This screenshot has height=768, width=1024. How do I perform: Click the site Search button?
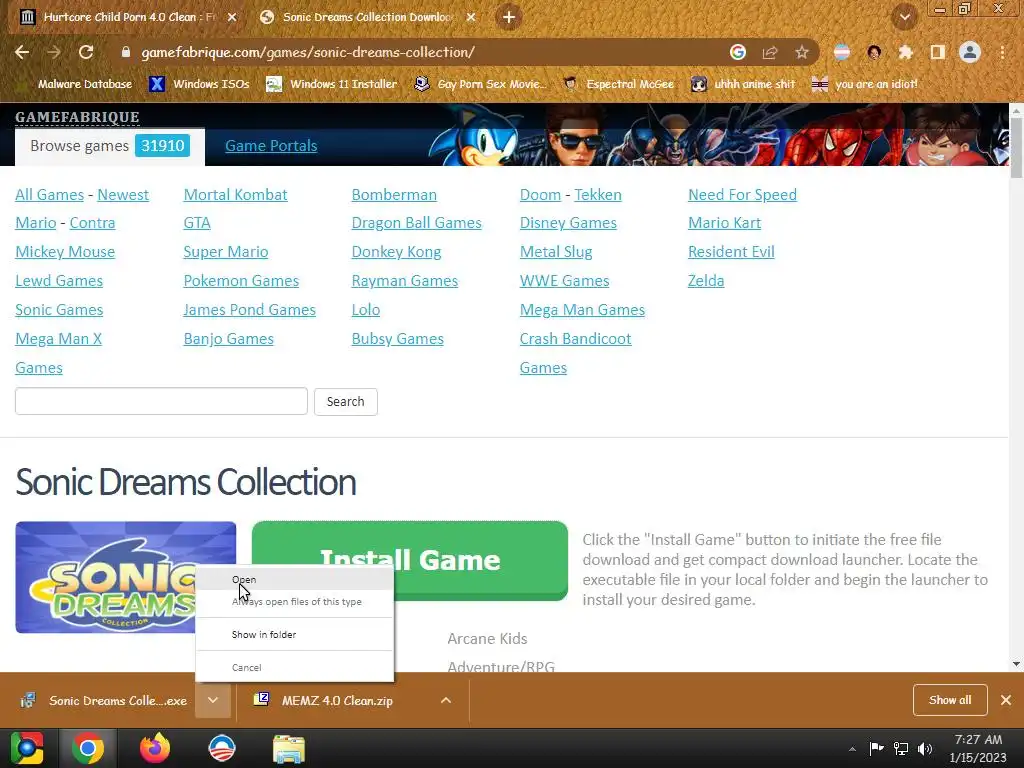(345, 402)
